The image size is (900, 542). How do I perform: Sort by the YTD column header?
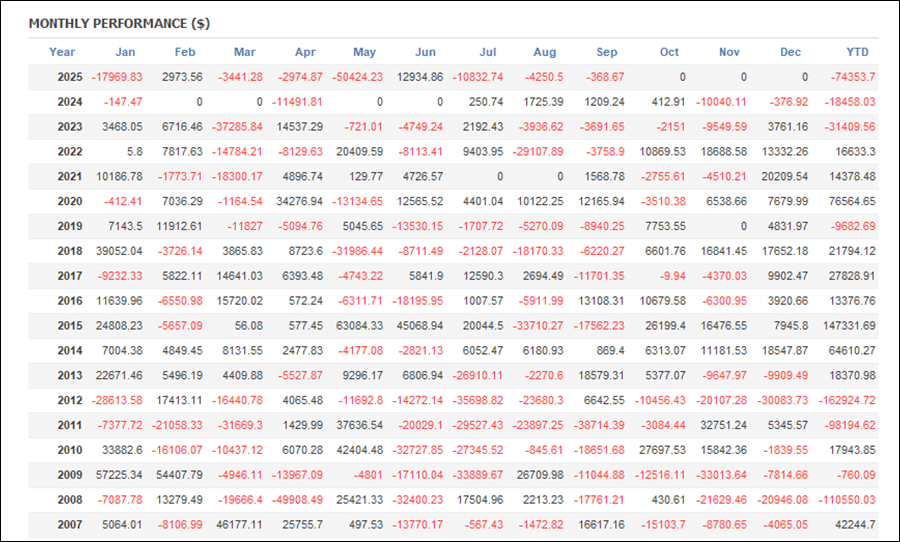point(860,52)
